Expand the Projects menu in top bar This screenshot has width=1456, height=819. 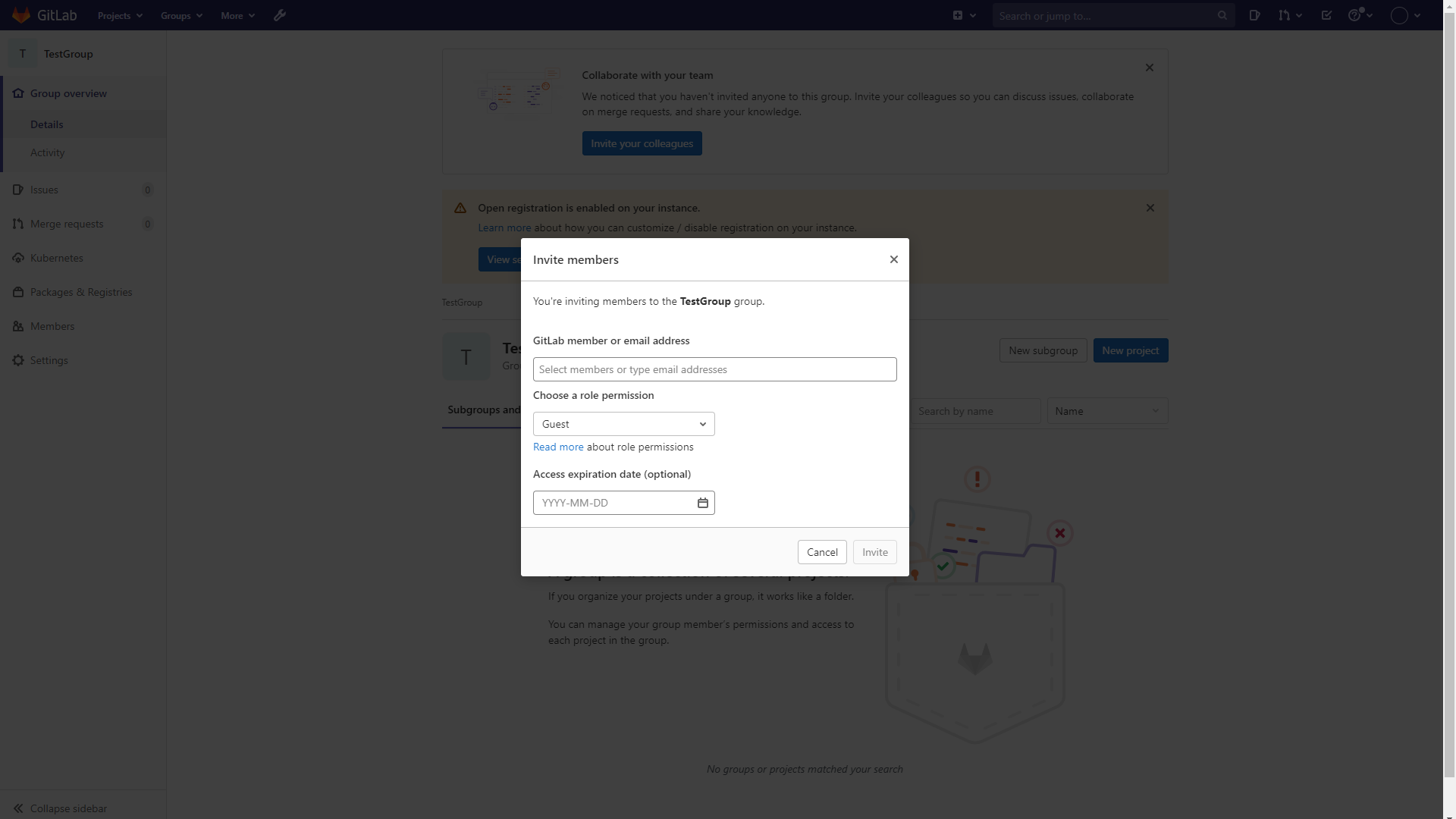point(120,15)
